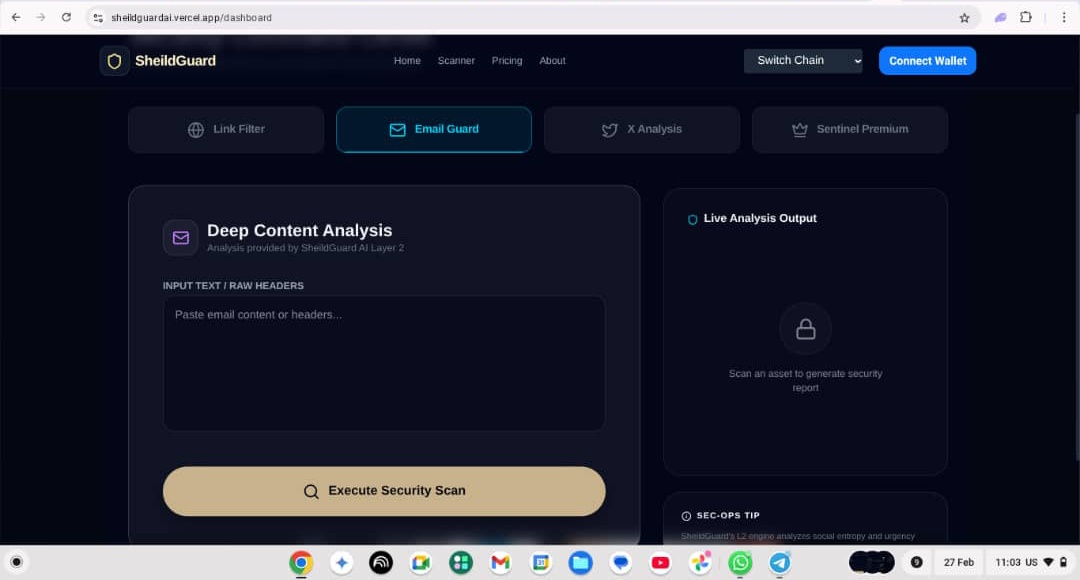Open the X Analysis tab
The width and height of the screenshot is (1080, 580).
642,130
